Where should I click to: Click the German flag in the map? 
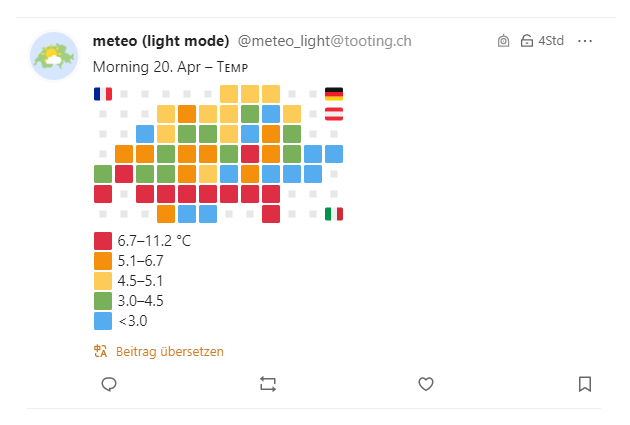pos(334,94)
